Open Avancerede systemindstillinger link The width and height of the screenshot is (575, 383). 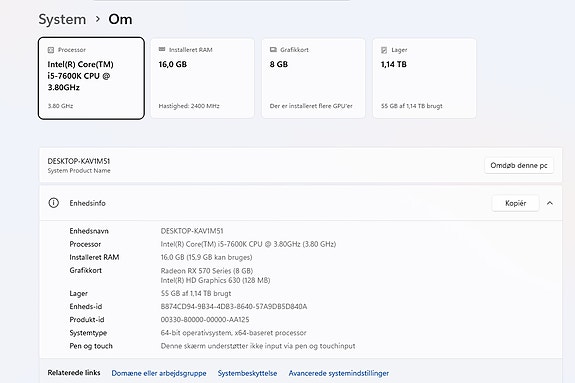pos(338,373)
